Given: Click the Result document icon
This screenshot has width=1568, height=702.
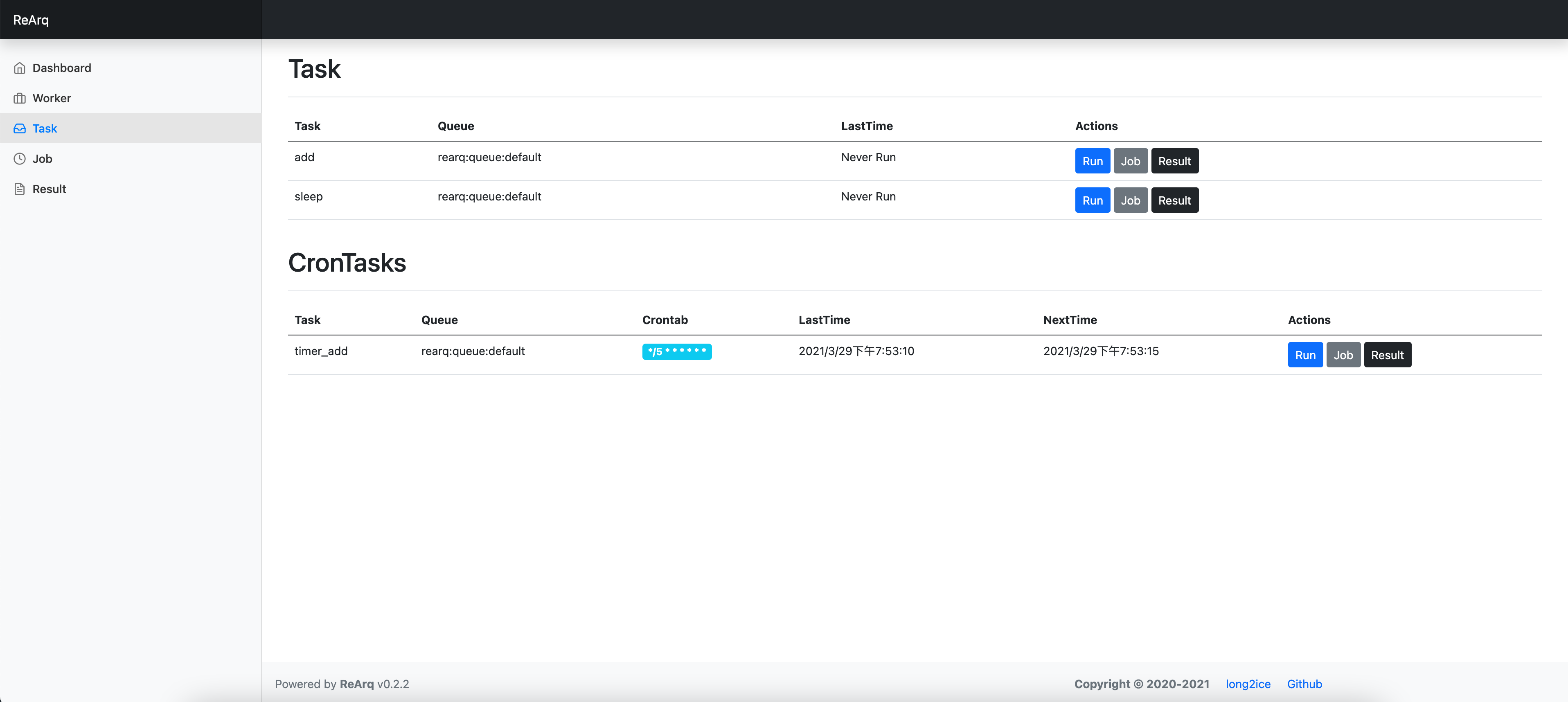Looking at the screenshot, I should [20, 189].
